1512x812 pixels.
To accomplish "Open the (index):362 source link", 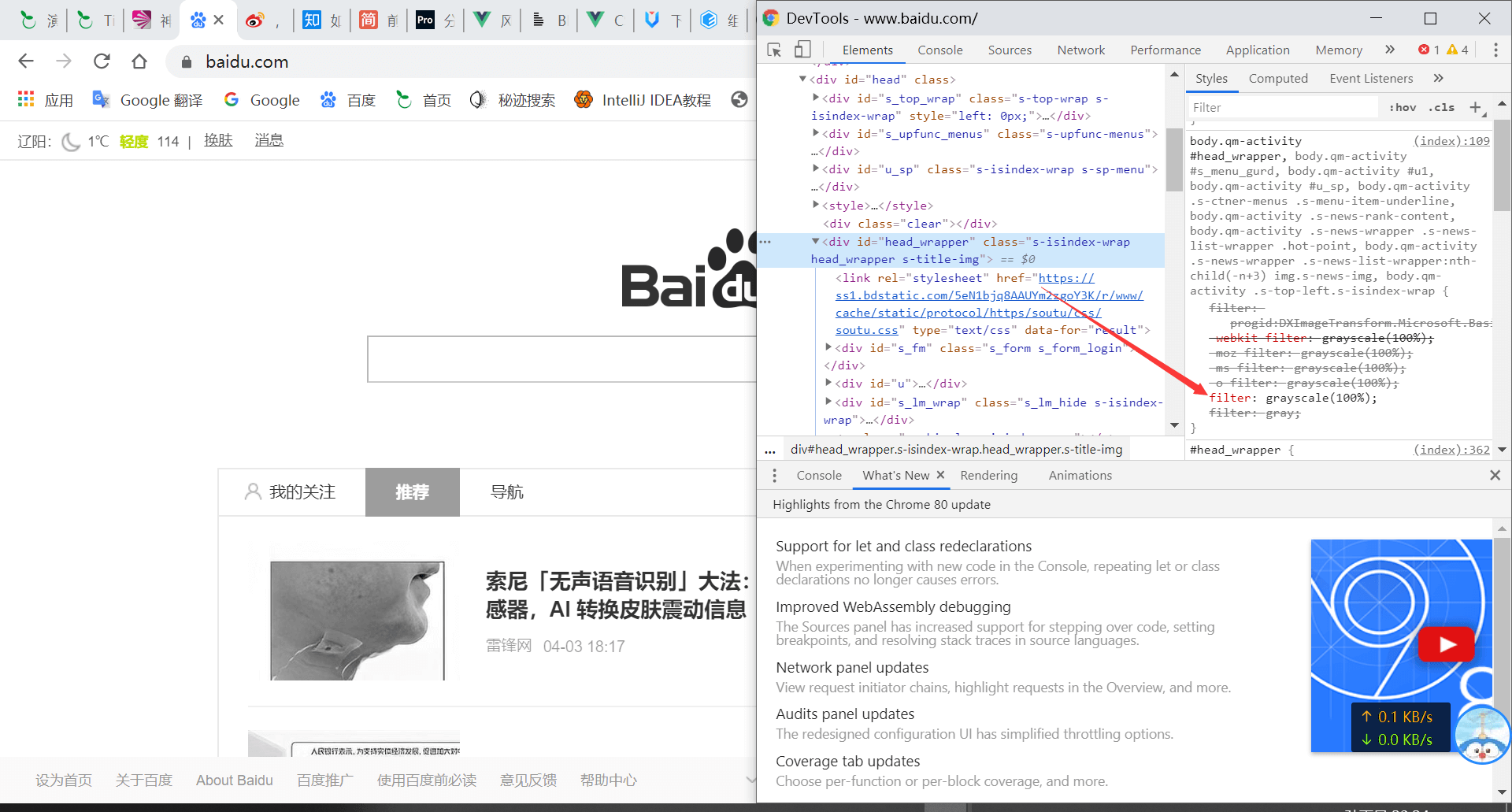I will click(1451, 450).
